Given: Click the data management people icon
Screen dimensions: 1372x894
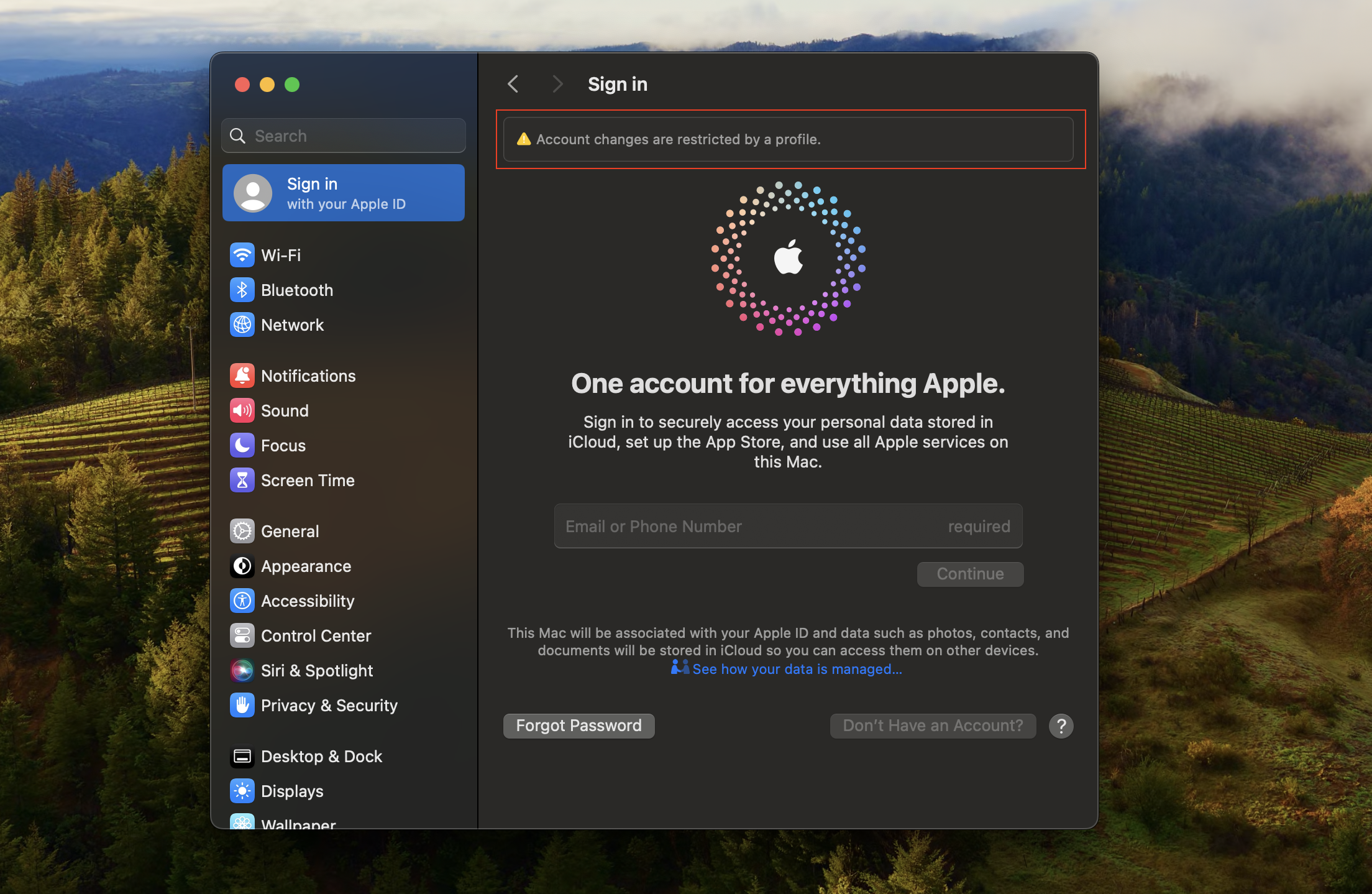Looking at the screenshot, I should coord(680,667).
